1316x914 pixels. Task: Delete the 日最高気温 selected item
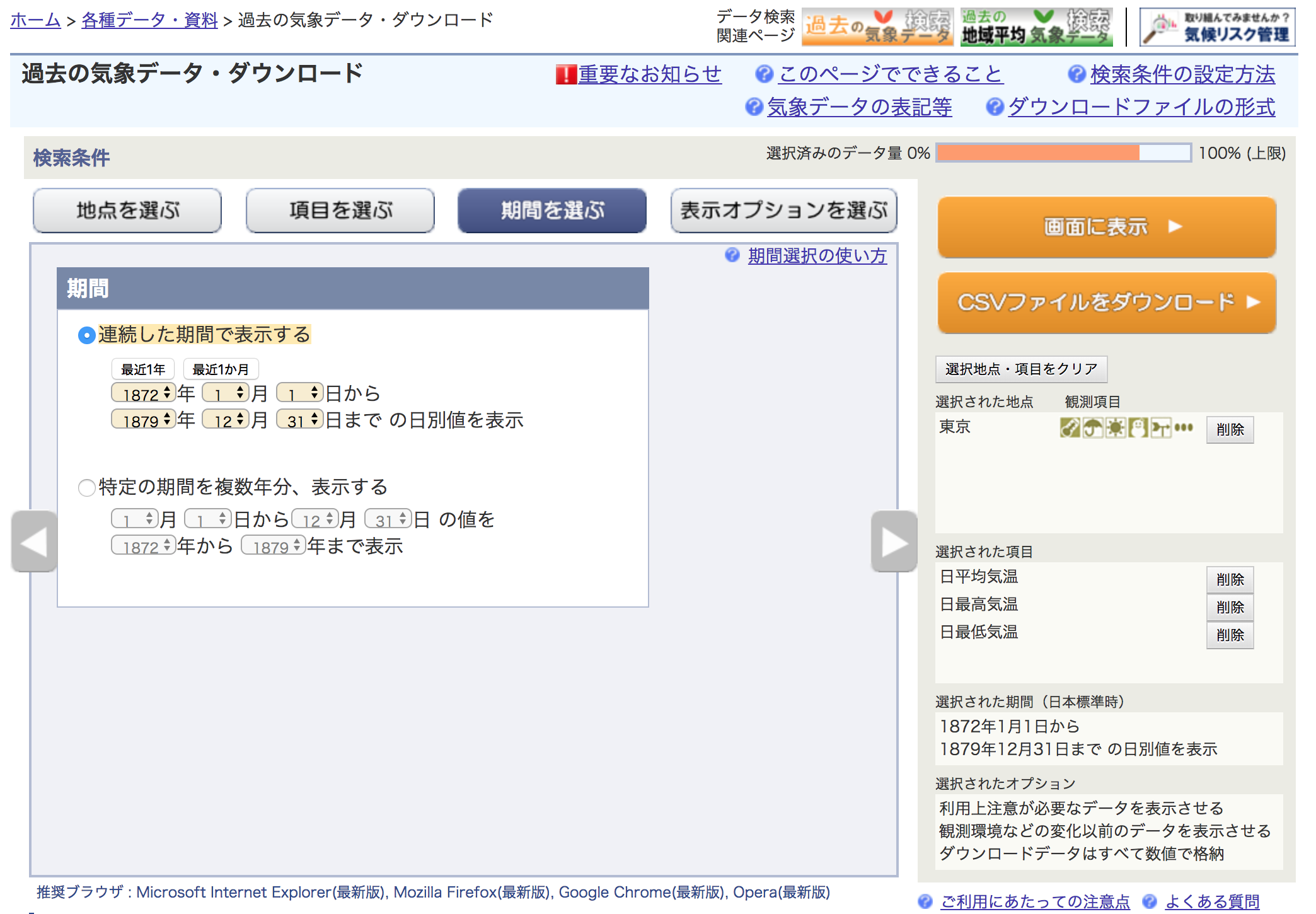(x=1230, y=607)
